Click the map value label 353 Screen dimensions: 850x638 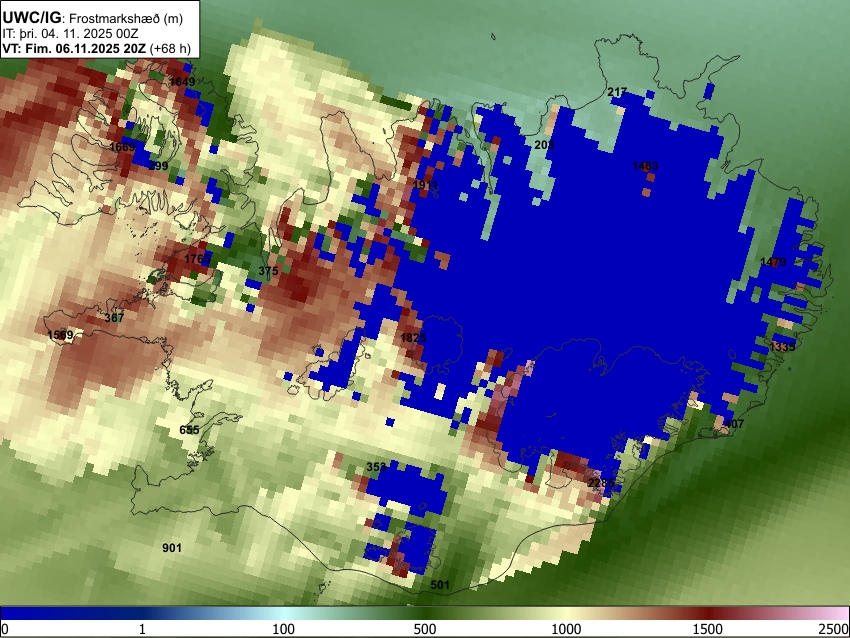click(376, 467)
